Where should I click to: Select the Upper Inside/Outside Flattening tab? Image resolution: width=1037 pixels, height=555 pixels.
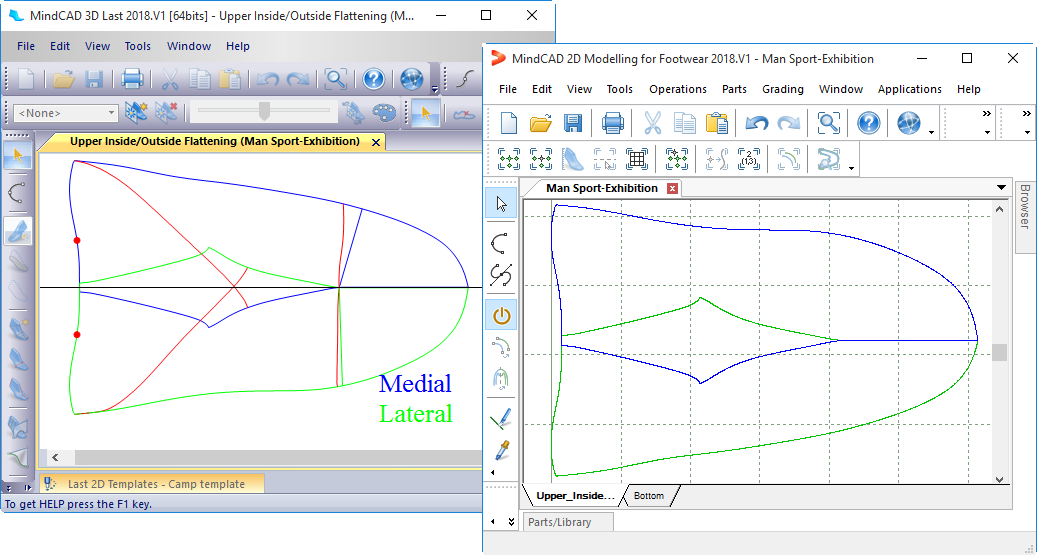pyautogui.click(x=215, y=141)
